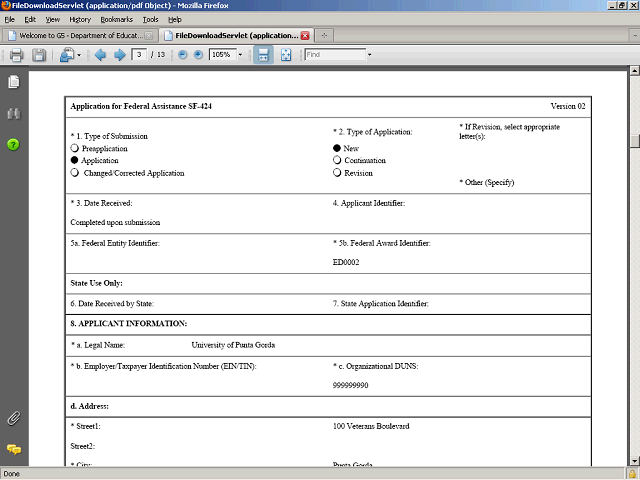
Task: Select the fit width scrolling mode icon
Action: (263, 55)
